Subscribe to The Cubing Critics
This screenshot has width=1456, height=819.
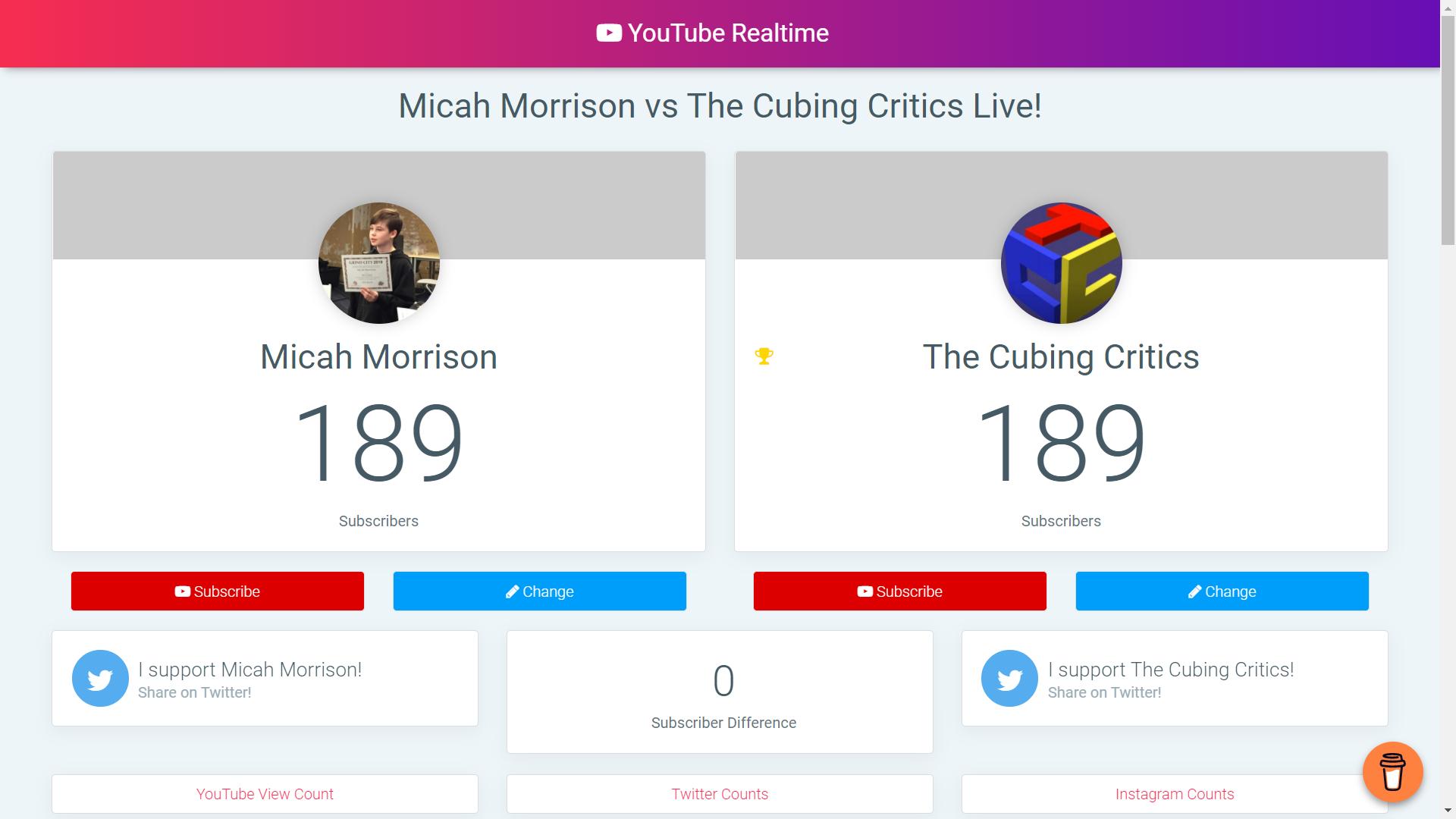[900, 591]
